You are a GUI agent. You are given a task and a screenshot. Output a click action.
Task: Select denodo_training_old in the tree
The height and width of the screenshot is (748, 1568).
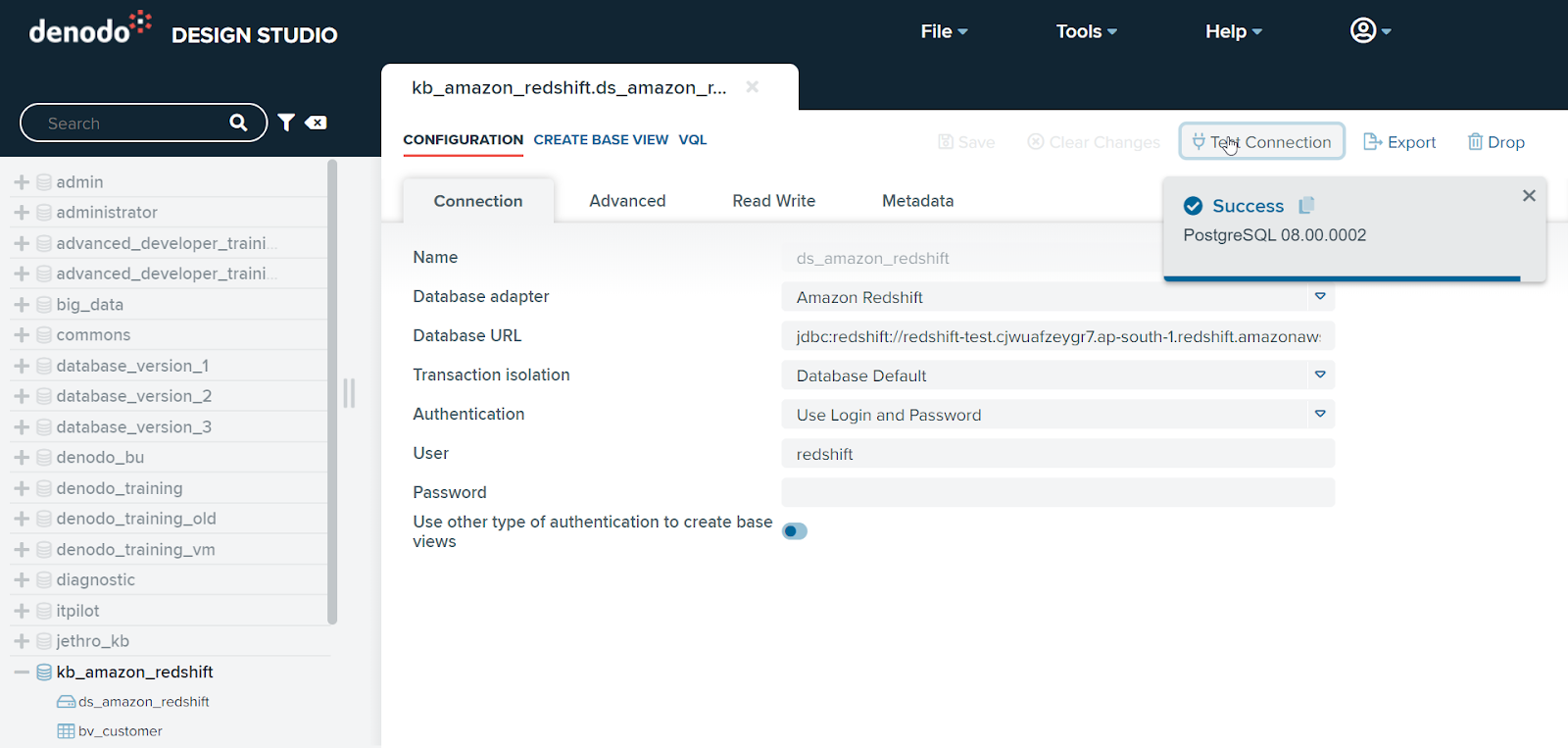coord(136,519)
